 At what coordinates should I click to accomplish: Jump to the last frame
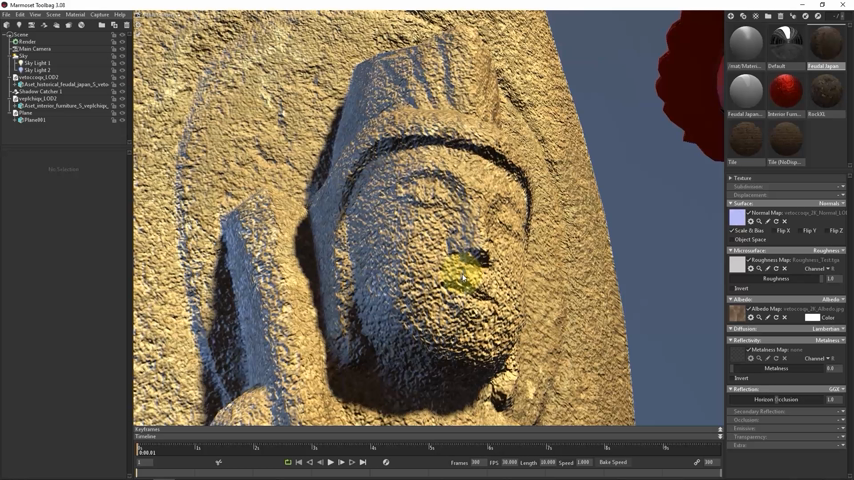pos(363,463)
